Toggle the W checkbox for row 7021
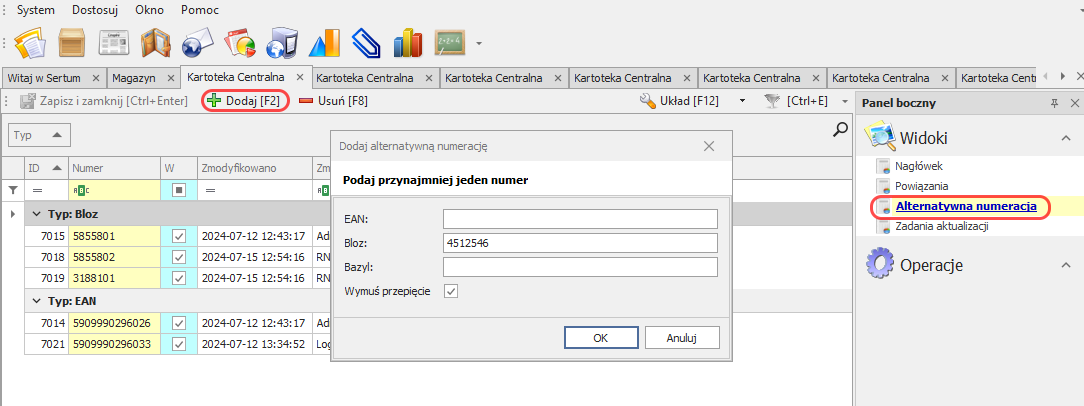The height and width of the screenshot is (406, 1084). [x=179, y=344]
